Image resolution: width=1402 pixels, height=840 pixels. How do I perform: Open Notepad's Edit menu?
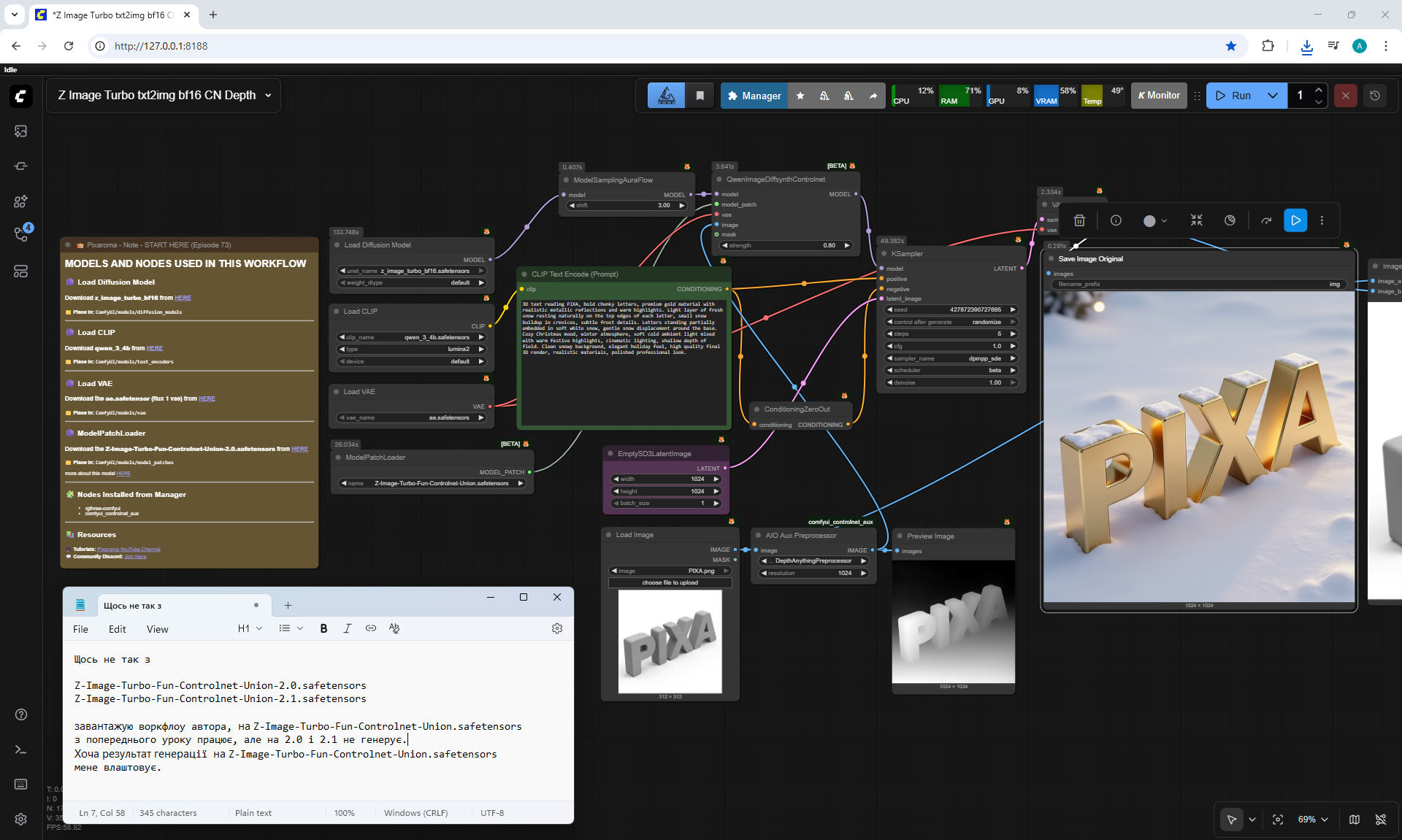click(117, 629)
